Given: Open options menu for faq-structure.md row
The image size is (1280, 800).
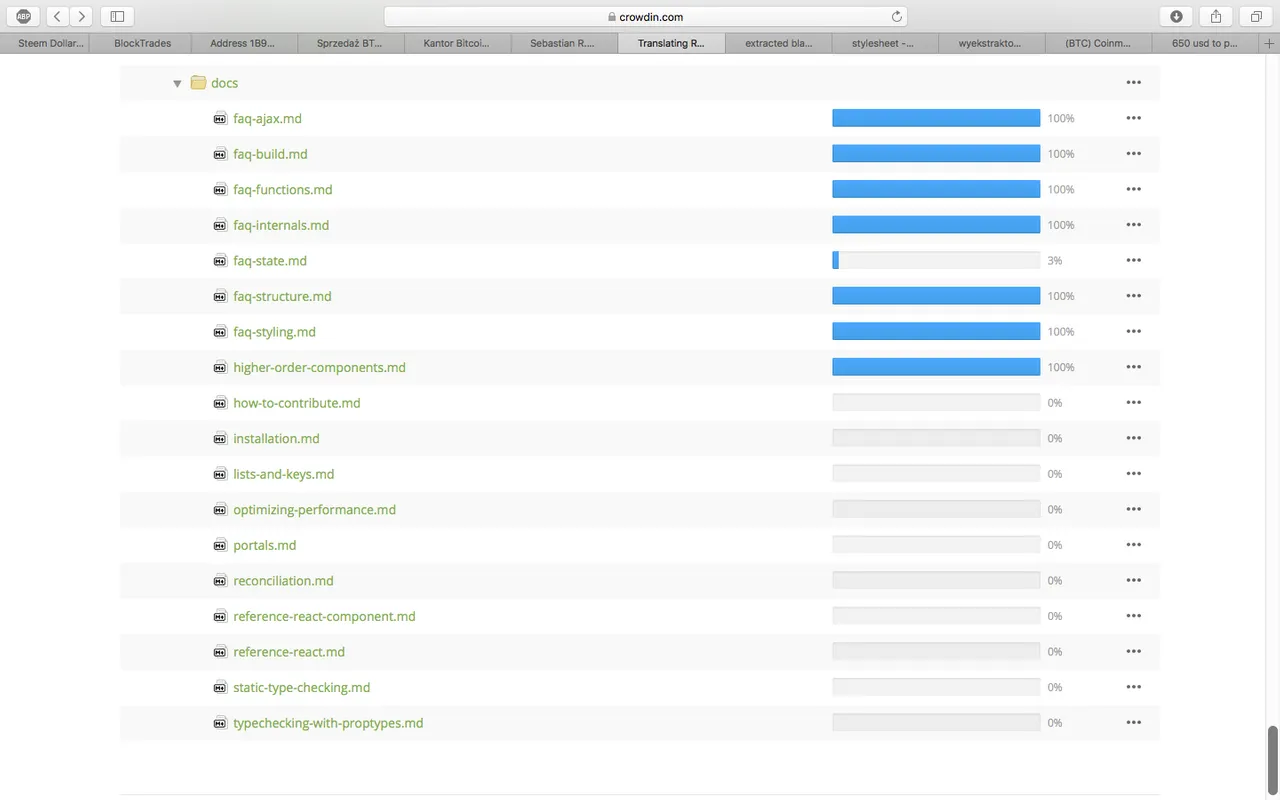Looking at the screenshot, I should click(1133, 296).
